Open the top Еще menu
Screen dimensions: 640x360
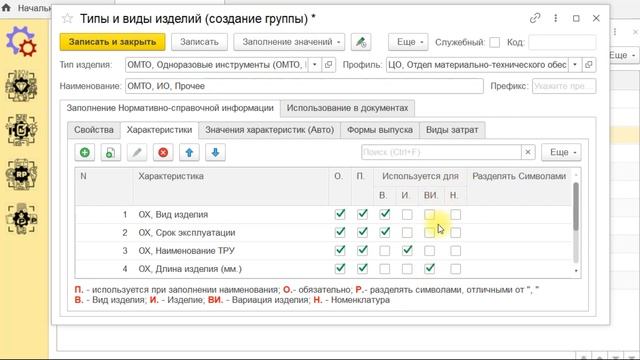click(408, 42)
